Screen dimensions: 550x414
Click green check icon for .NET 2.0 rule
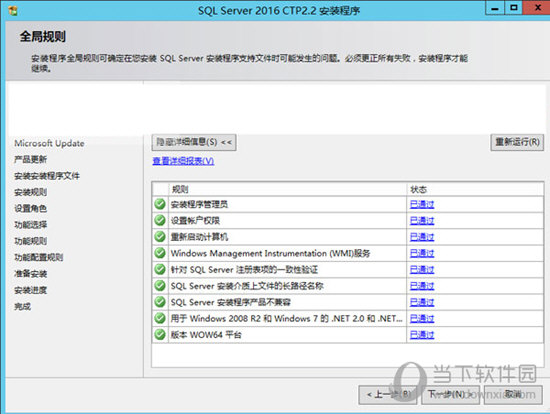[x=160, y=318]
